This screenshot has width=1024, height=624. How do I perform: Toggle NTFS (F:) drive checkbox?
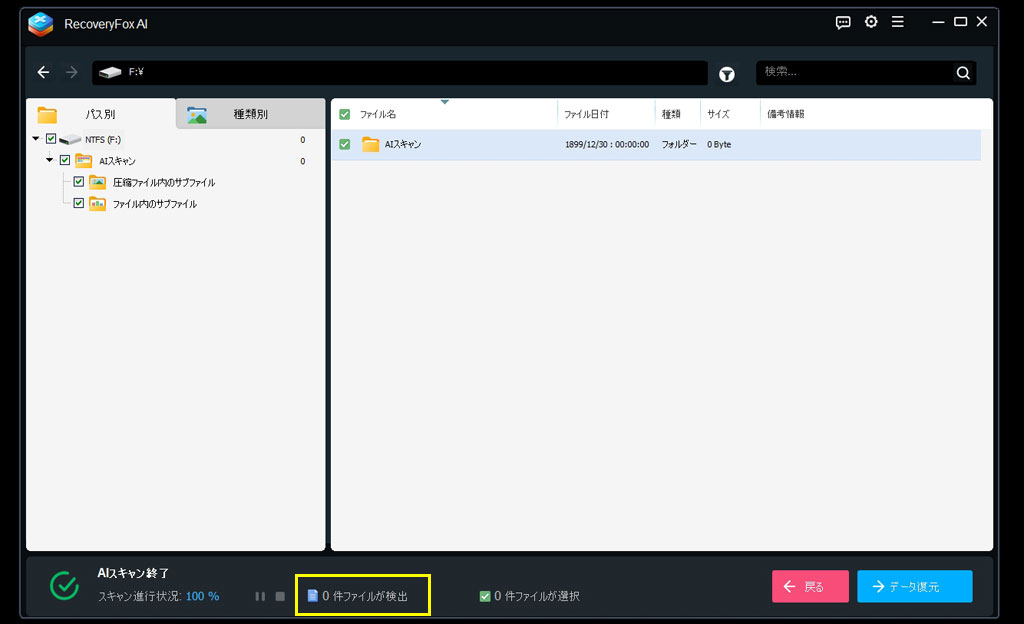tap(51, 139)
